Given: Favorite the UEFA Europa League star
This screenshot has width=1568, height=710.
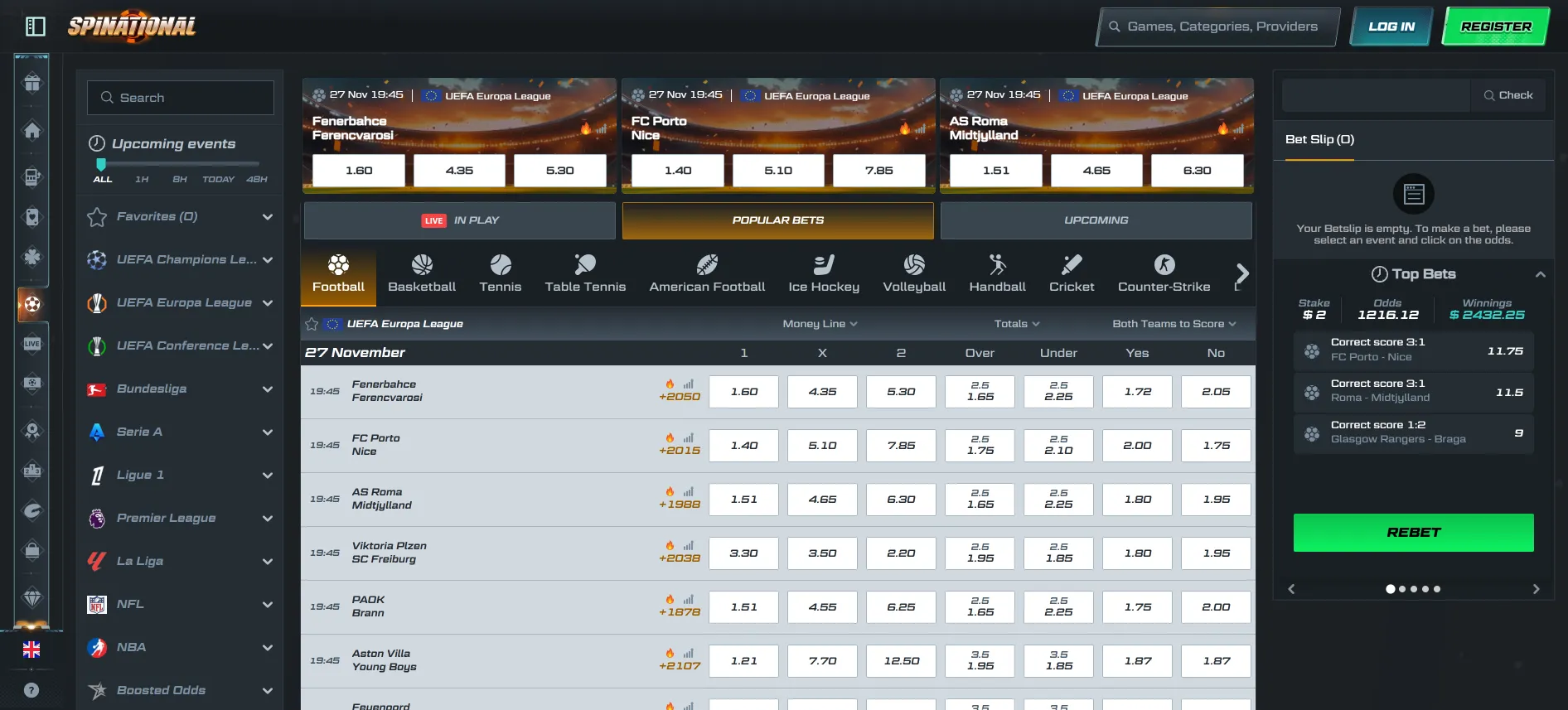Looking at the screenshot, I should 312,324.
